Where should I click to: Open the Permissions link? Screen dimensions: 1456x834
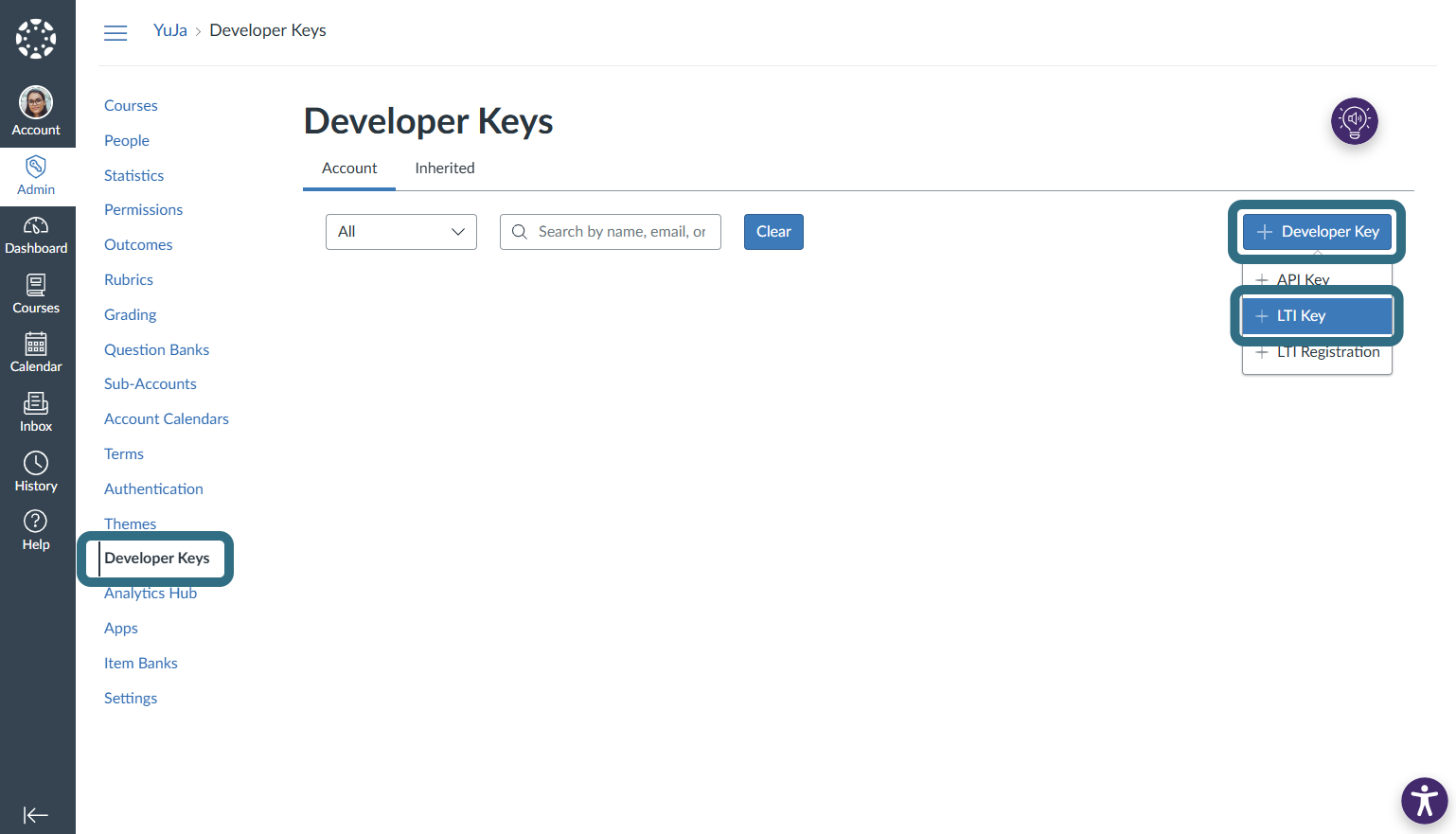(x=143, y=210)
